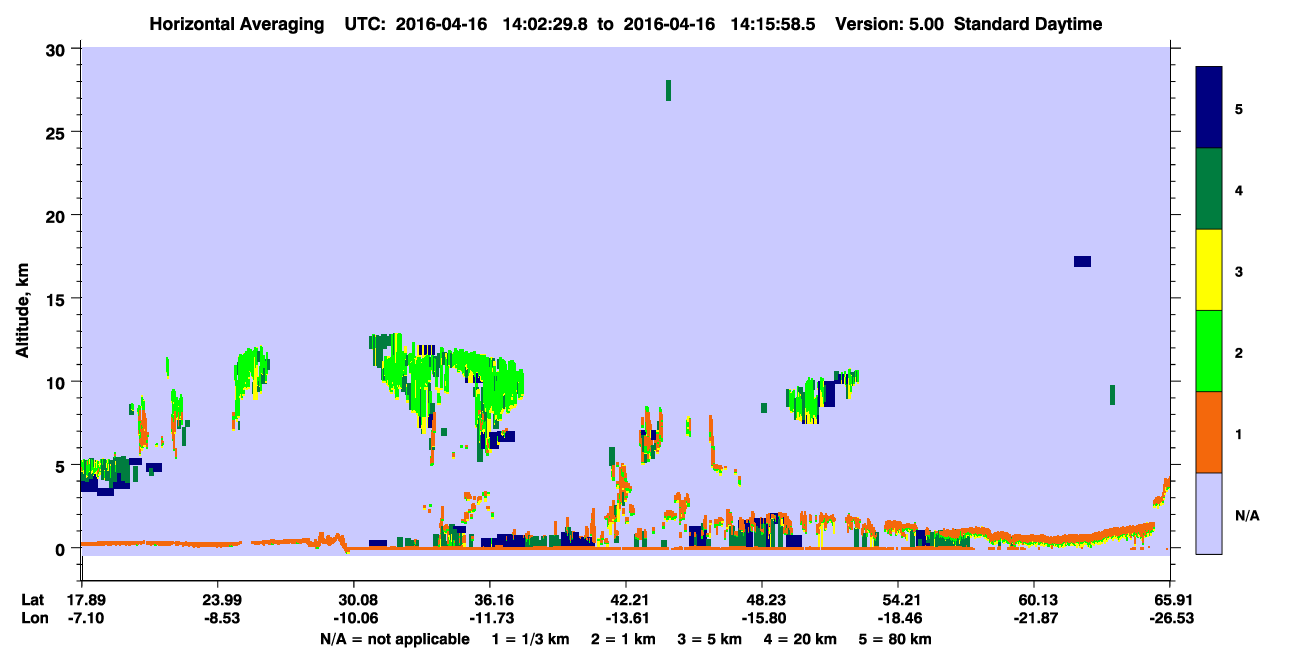Viewport: 1300px width, 667px height.
Task: Click the colorbar label '4'
Action: (x=1239, y=190)
